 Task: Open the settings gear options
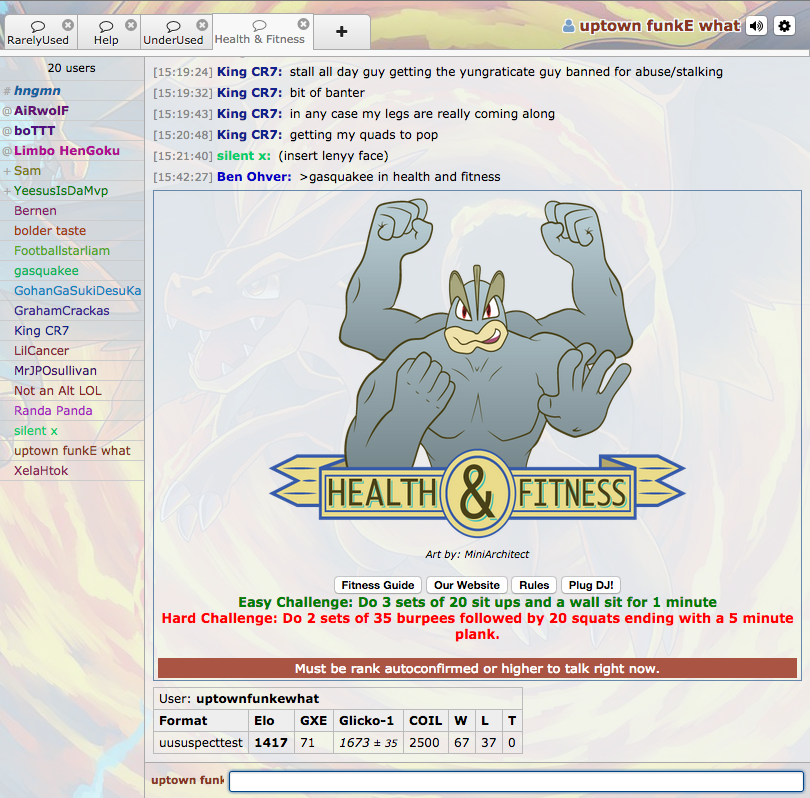784,26
